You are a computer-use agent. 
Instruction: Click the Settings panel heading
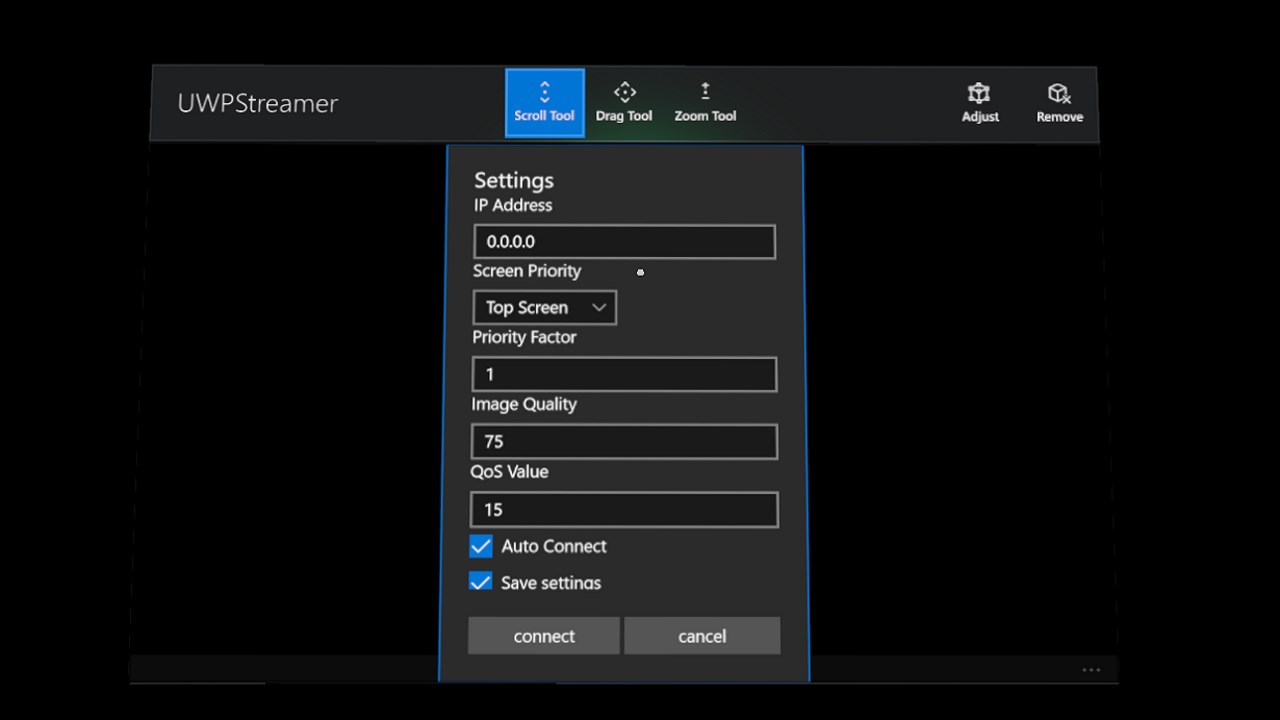click(513, 180)
